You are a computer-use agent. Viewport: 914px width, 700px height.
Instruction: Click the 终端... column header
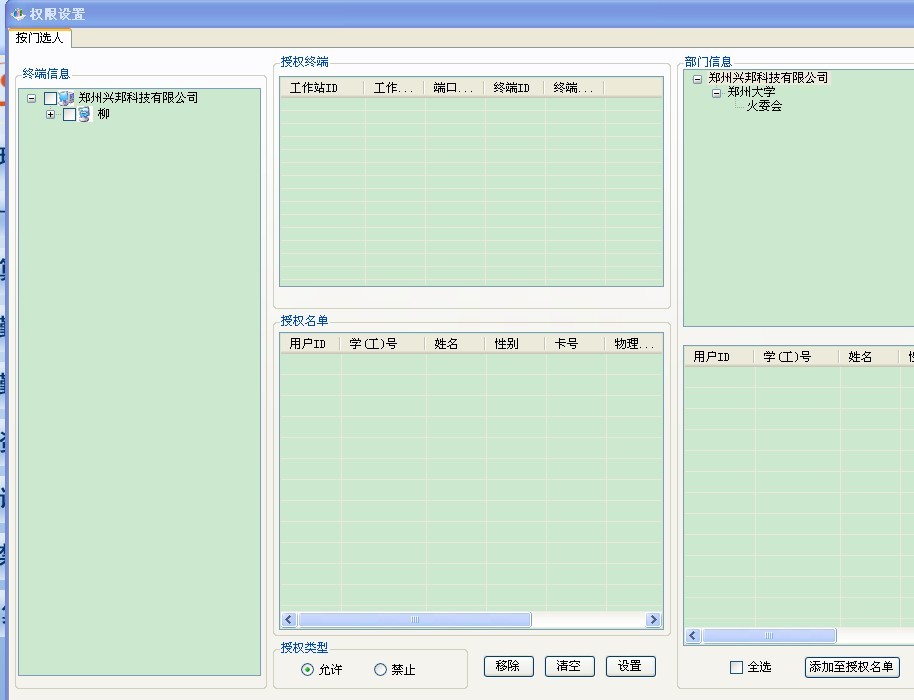pos(574,88)
